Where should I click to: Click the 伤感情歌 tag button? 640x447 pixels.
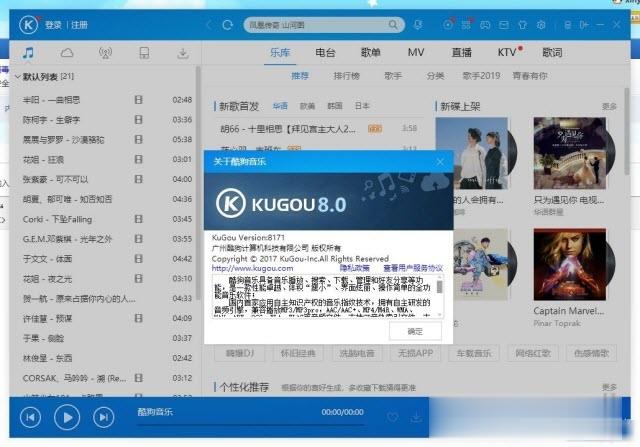coord(591,353)
